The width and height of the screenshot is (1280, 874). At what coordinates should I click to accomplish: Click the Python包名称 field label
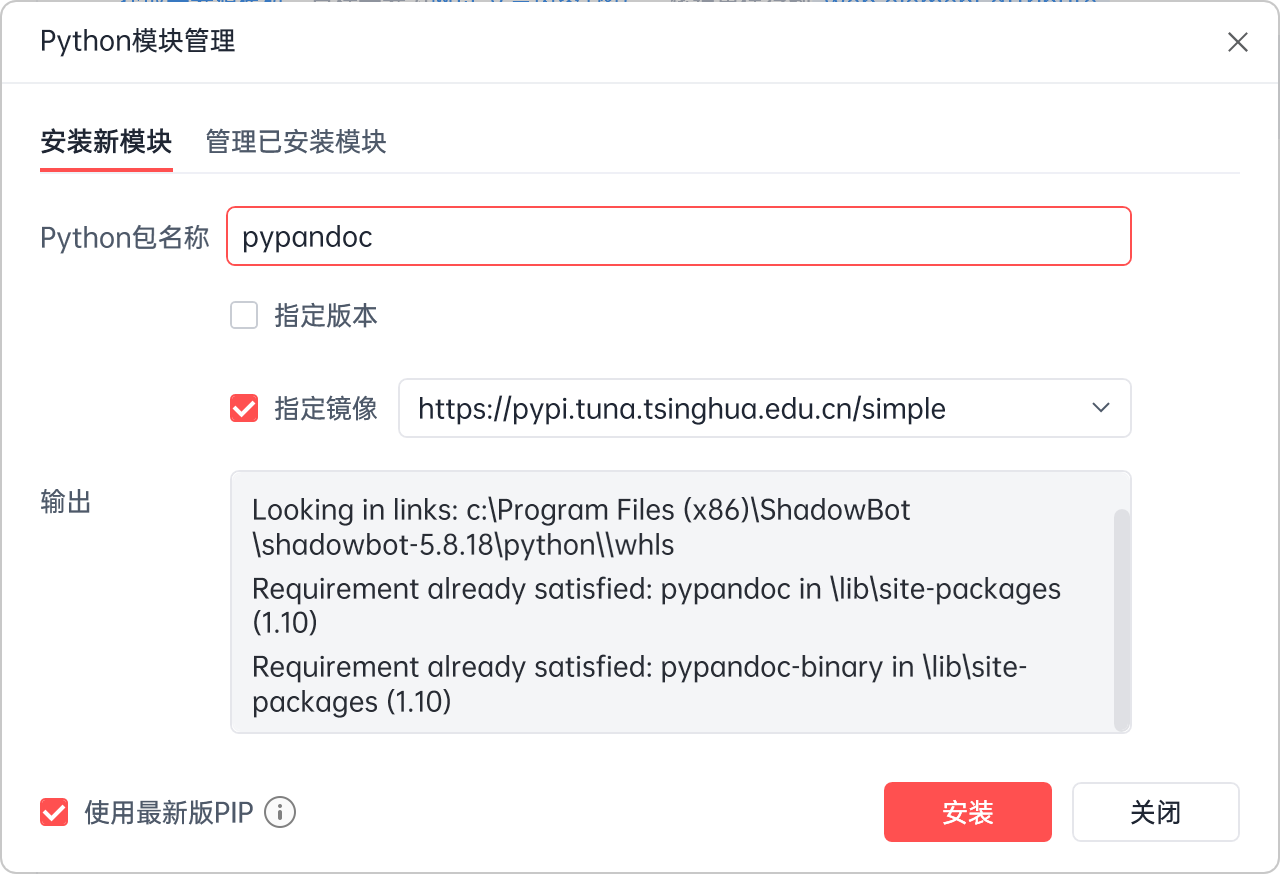pyautogui.click(x=125, y=237)
